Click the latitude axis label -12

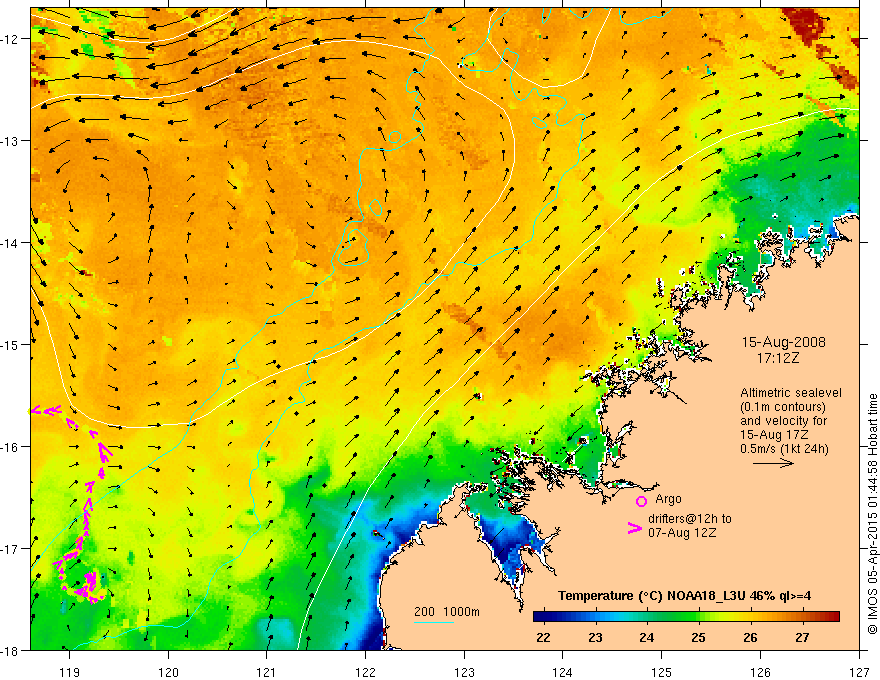click(x=9, y=39)
